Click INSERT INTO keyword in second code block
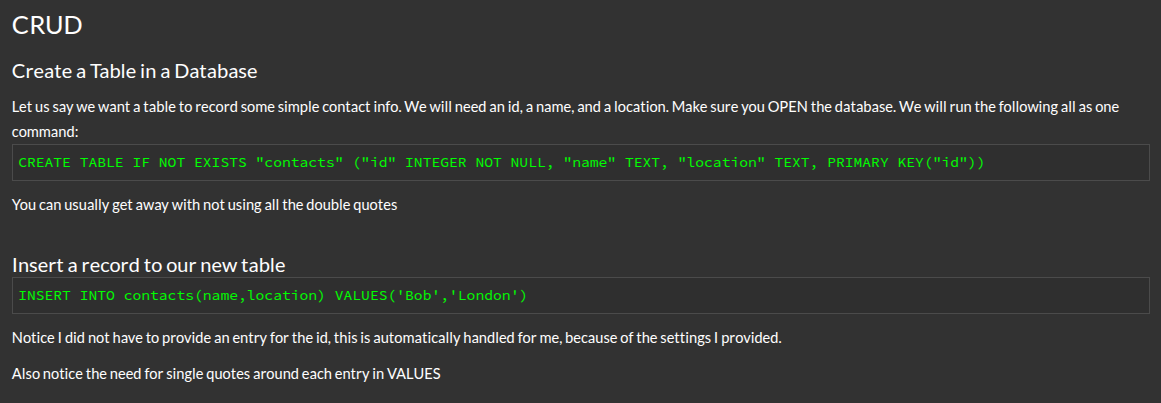 tap(68, 295)
